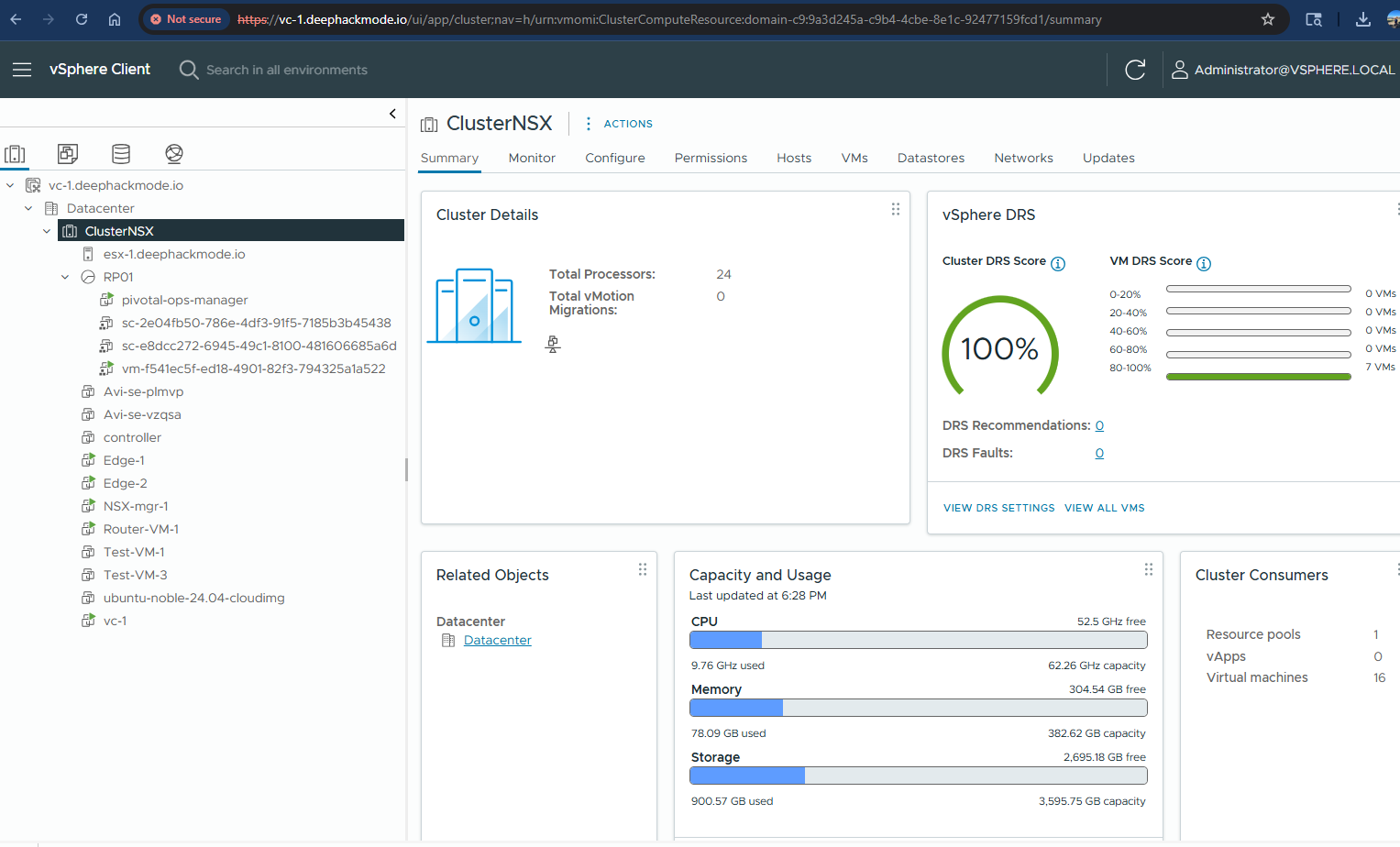
Task: Open the Updates tab
Action: (1108, 158)
